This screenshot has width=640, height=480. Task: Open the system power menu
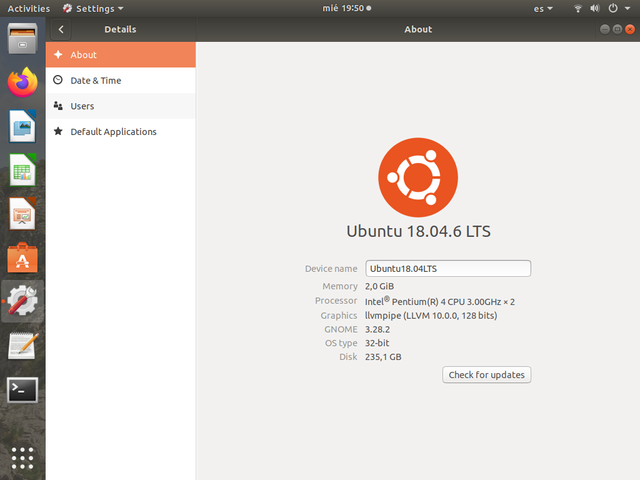616,8
